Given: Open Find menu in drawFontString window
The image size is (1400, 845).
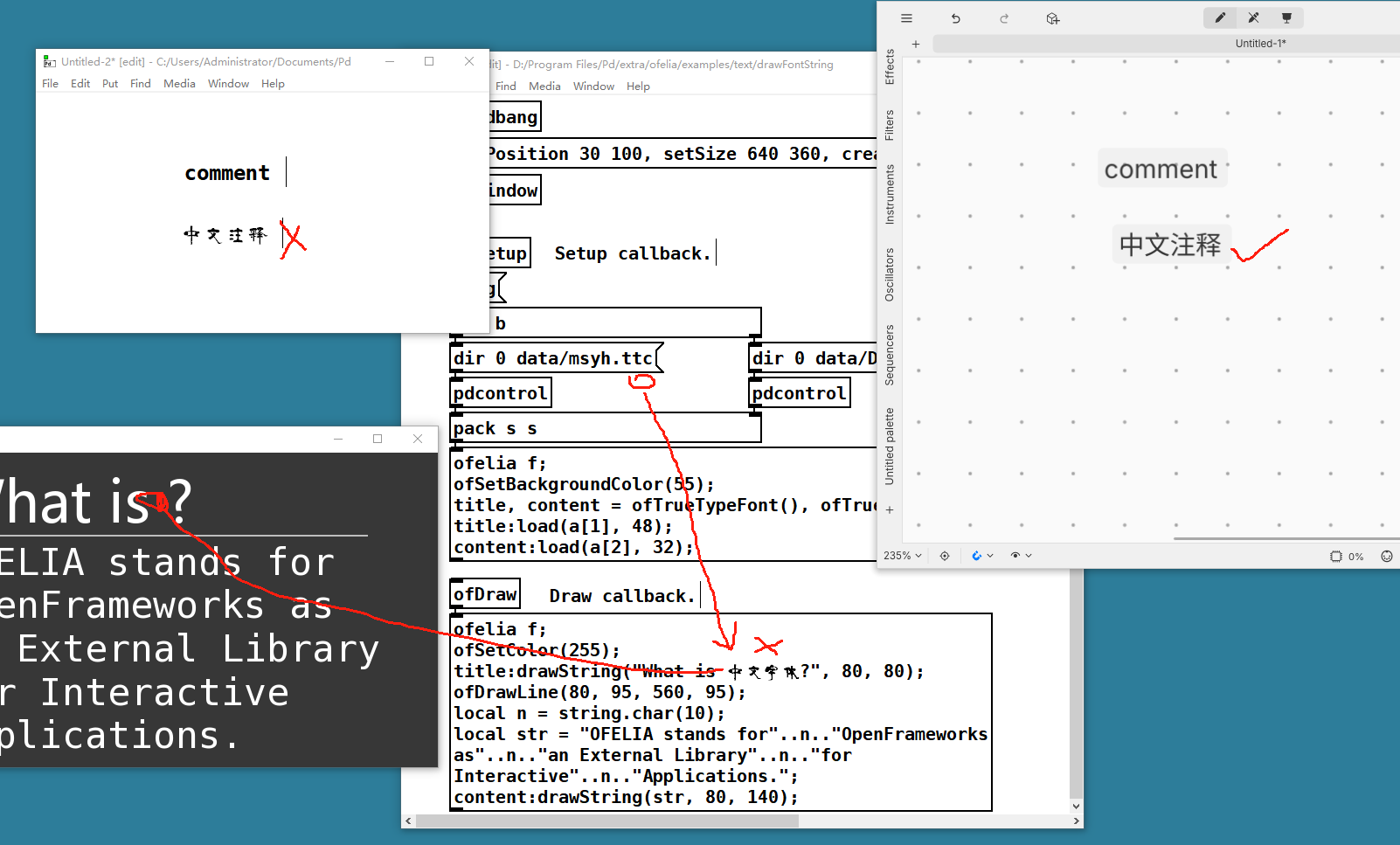Looking at the screenshot, I should [505, 87].
